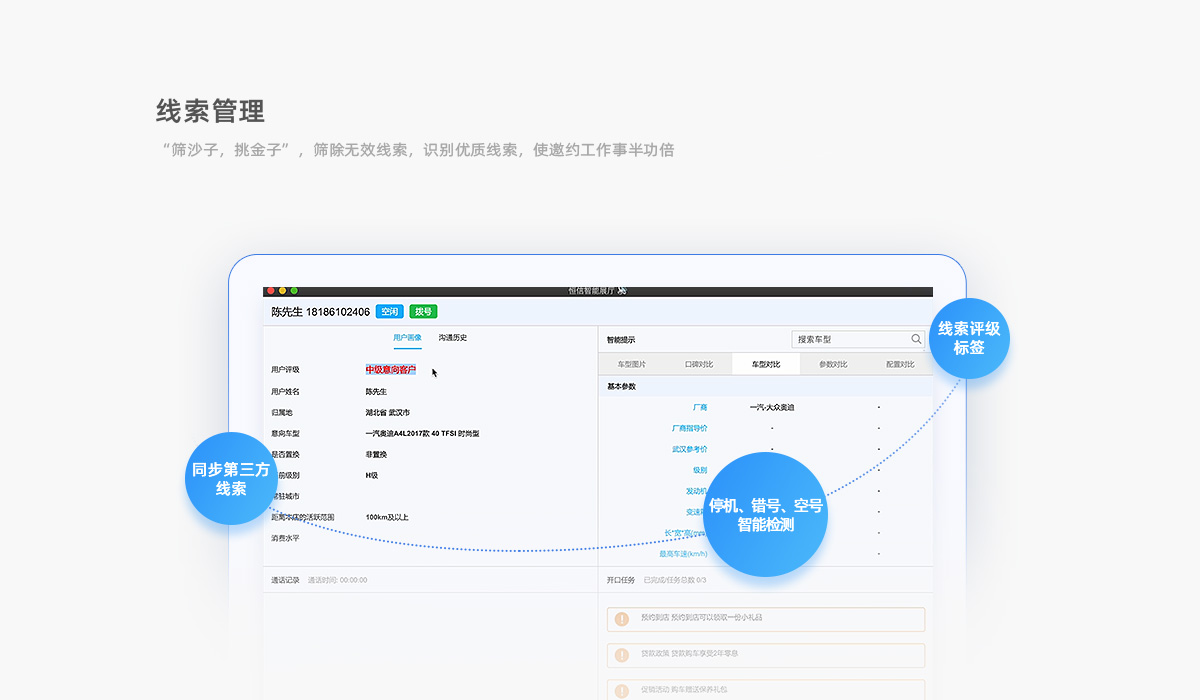Screen dimensions: 1200x700
Task: Click the 通话记录 section label
Action: point(285,580)
